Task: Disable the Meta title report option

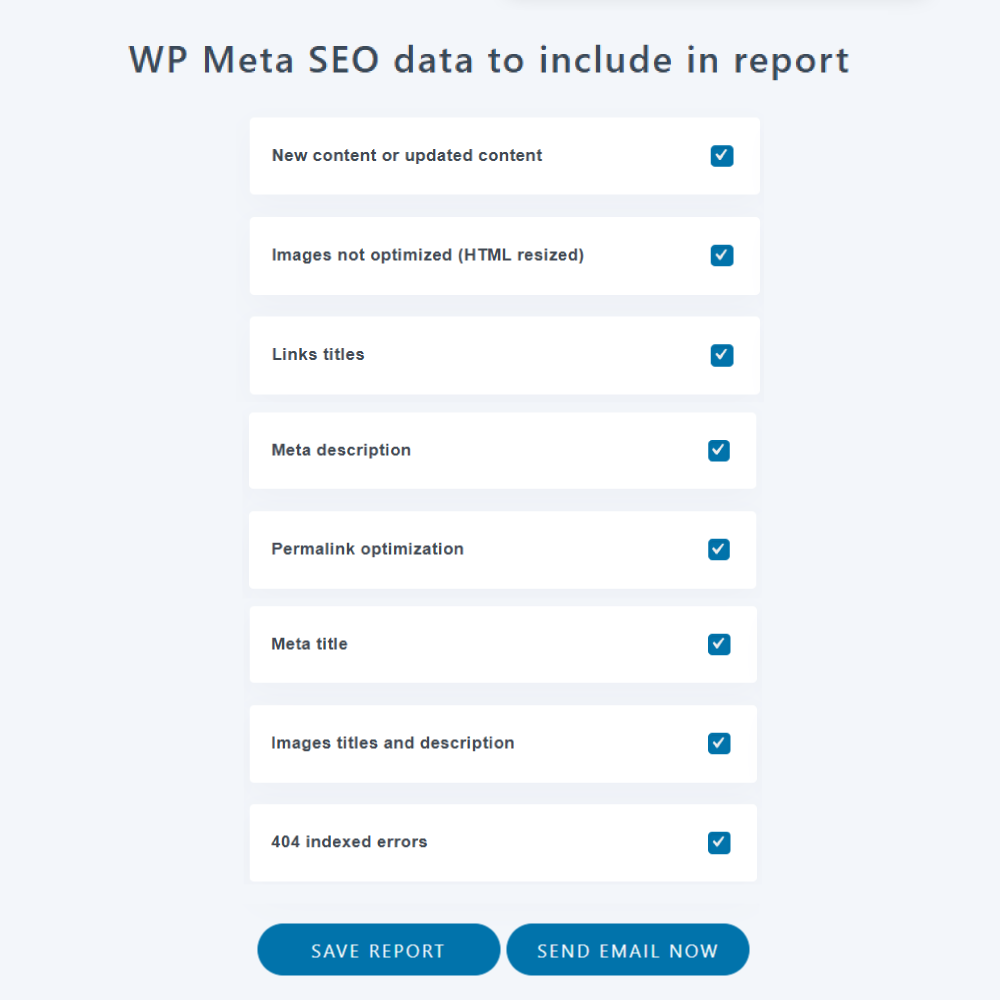Action: pyautogui.click(x=719, y=644)
